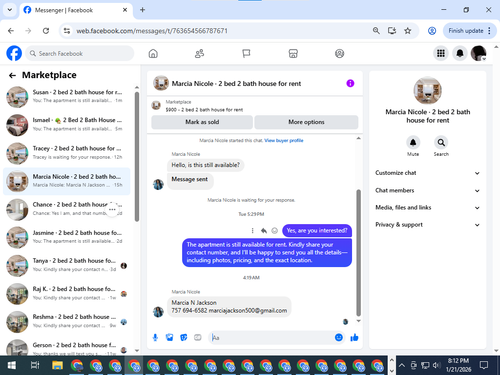Click the Mark as sold button

point(202,122)
